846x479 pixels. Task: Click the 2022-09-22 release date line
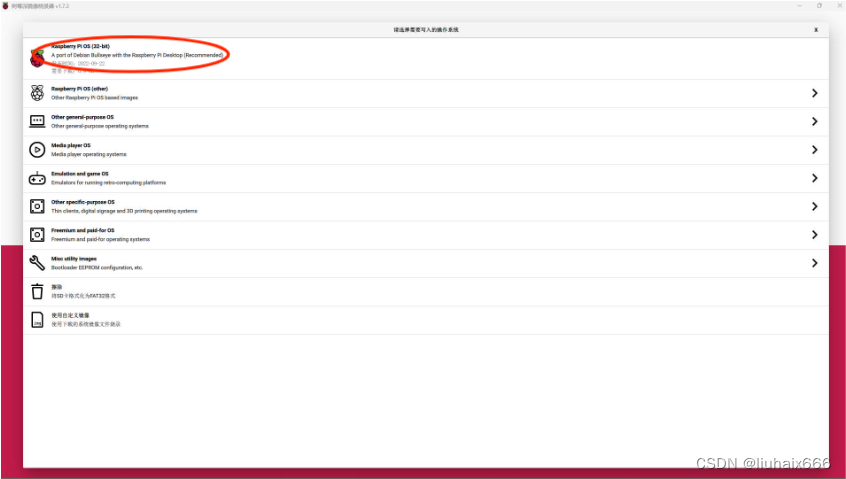[78, 64]
